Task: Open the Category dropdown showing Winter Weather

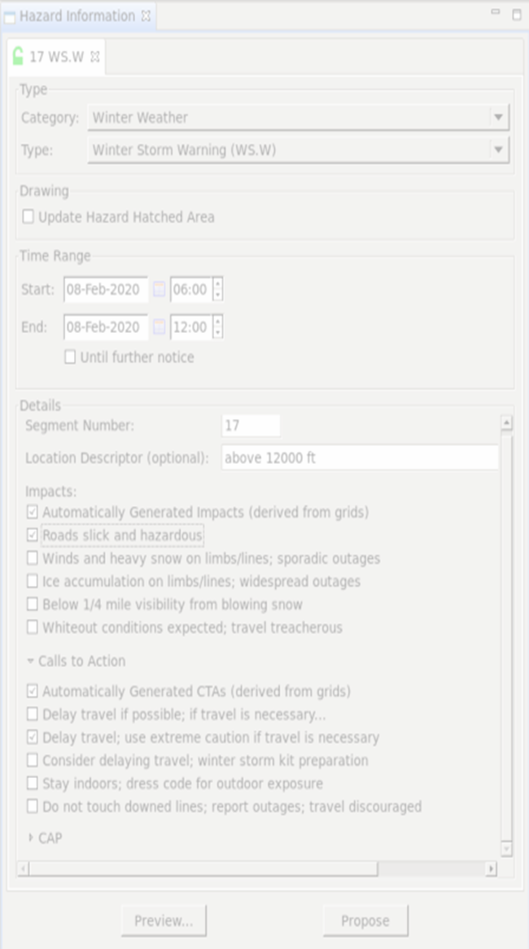Action: click(298, 117)
